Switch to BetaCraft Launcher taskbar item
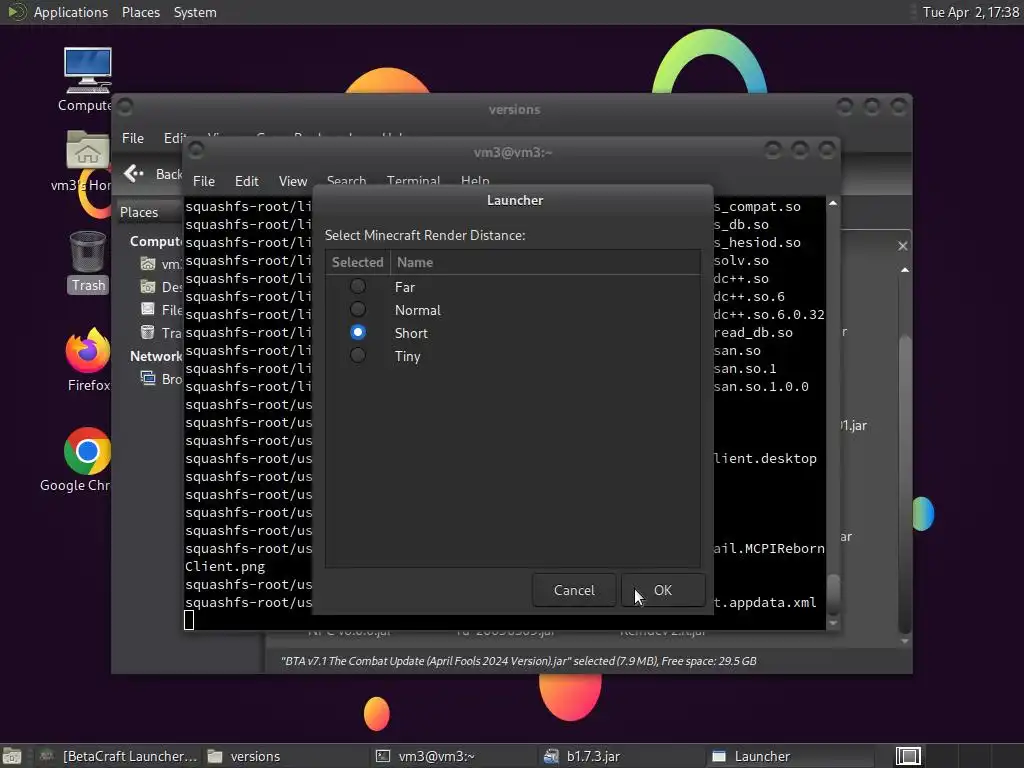Image resolution: width=1024 pixels, height=768 pixels. click(x=118, y=756)
